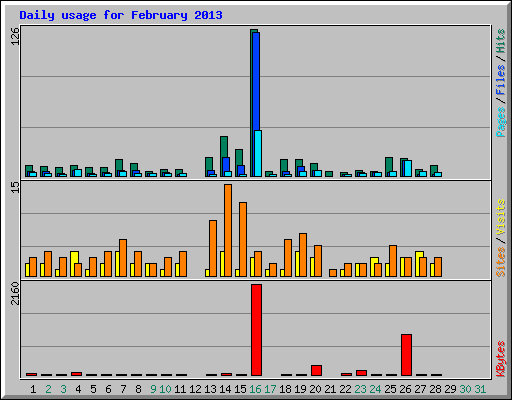The image size is (512, 400).
Task: Click the day 26 axis label
Action: click(x=405, y=389)
